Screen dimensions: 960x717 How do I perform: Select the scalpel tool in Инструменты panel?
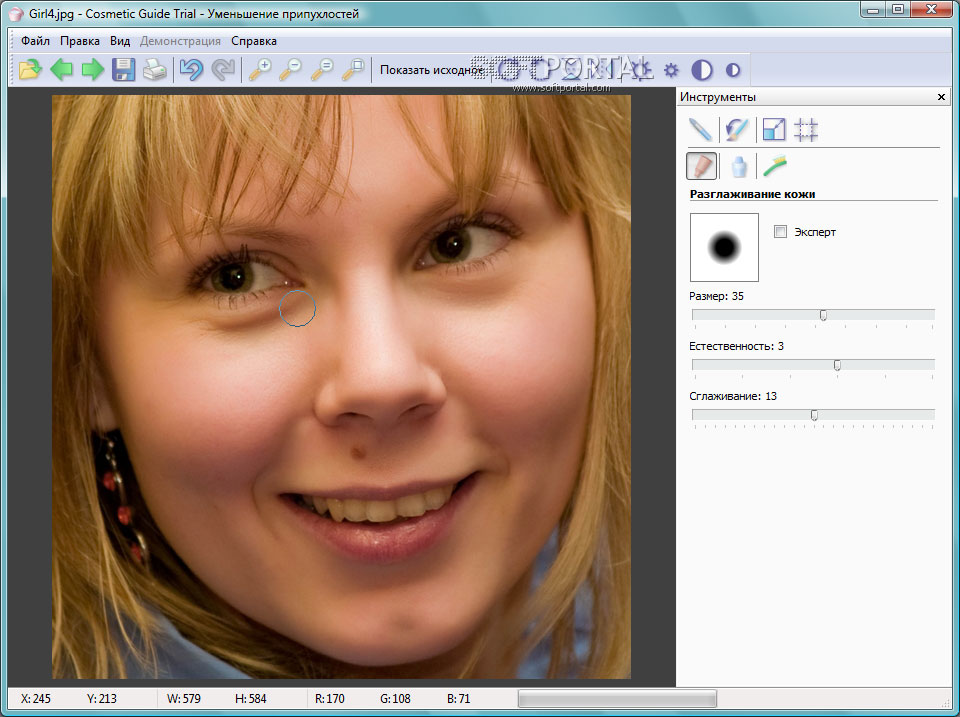(x=701, y=129)
